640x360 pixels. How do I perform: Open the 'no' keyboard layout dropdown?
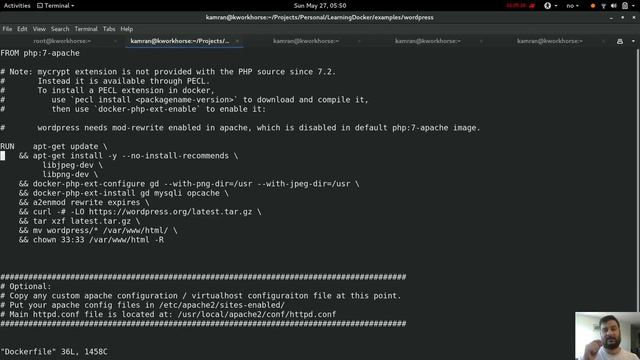pyautogui.click(x=572, y=6)
